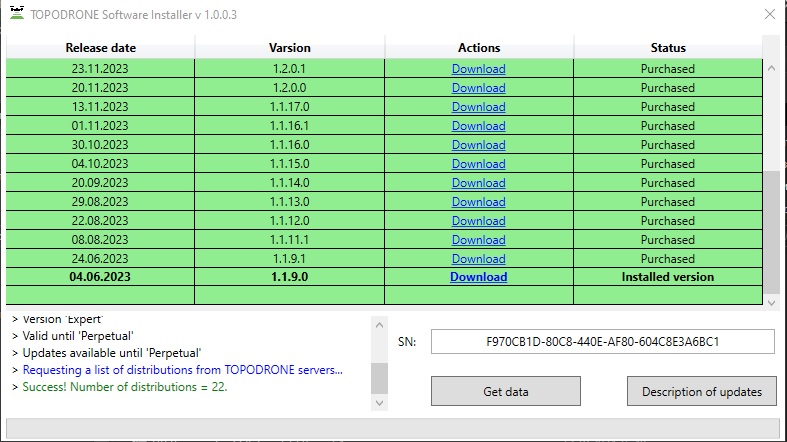Click the SN serial number field
This screenshot has height=442, width=787.
[602, 342]
